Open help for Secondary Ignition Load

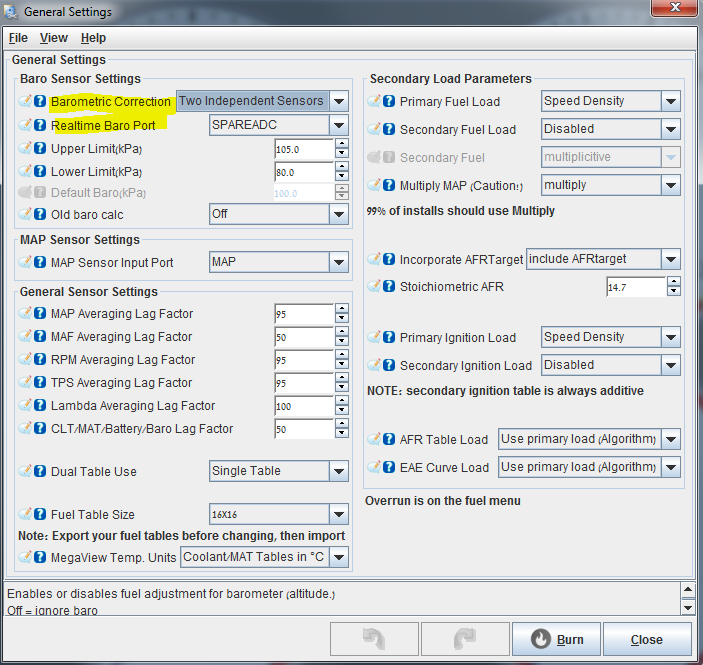(x=389, y=365)
